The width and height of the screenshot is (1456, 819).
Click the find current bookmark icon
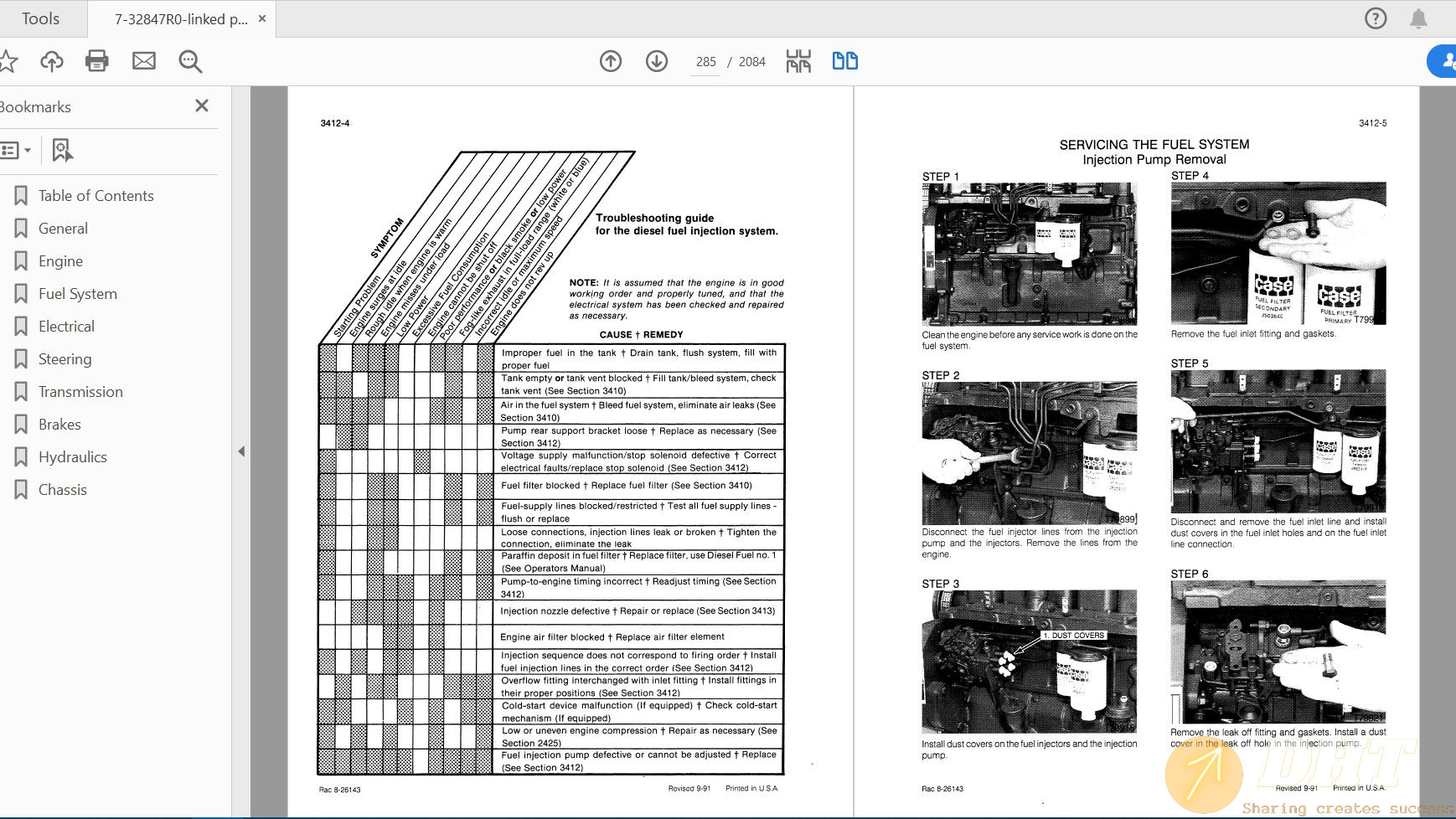62,151
